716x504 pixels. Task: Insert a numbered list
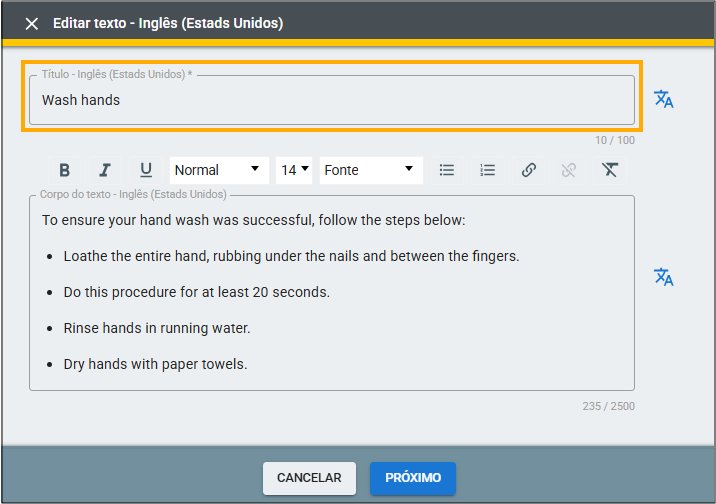pyautogui.click(x=488, y=170)
